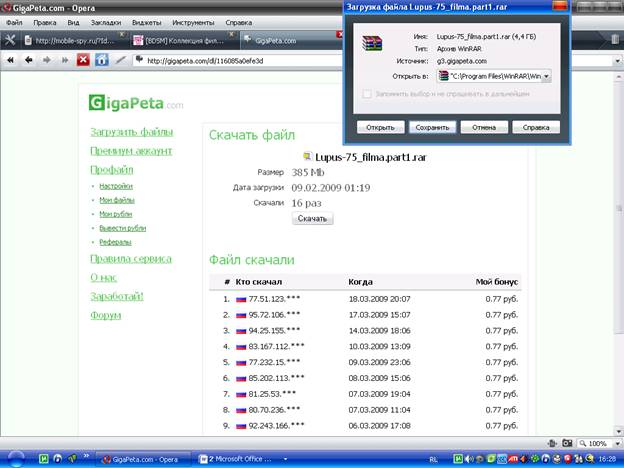624x468 pixels.
Task: Open Настройки link in sidebar
Action: (116, 186)
